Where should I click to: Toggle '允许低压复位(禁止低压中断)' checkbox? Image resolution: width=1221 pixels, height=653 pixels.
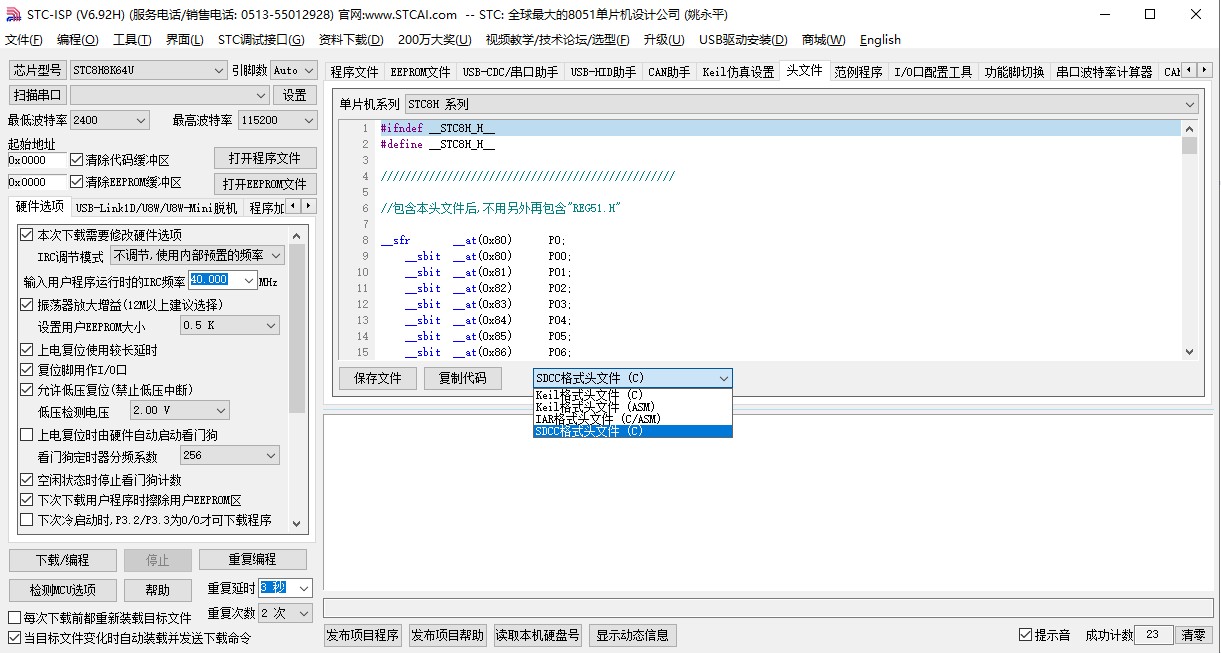[27, 390]
